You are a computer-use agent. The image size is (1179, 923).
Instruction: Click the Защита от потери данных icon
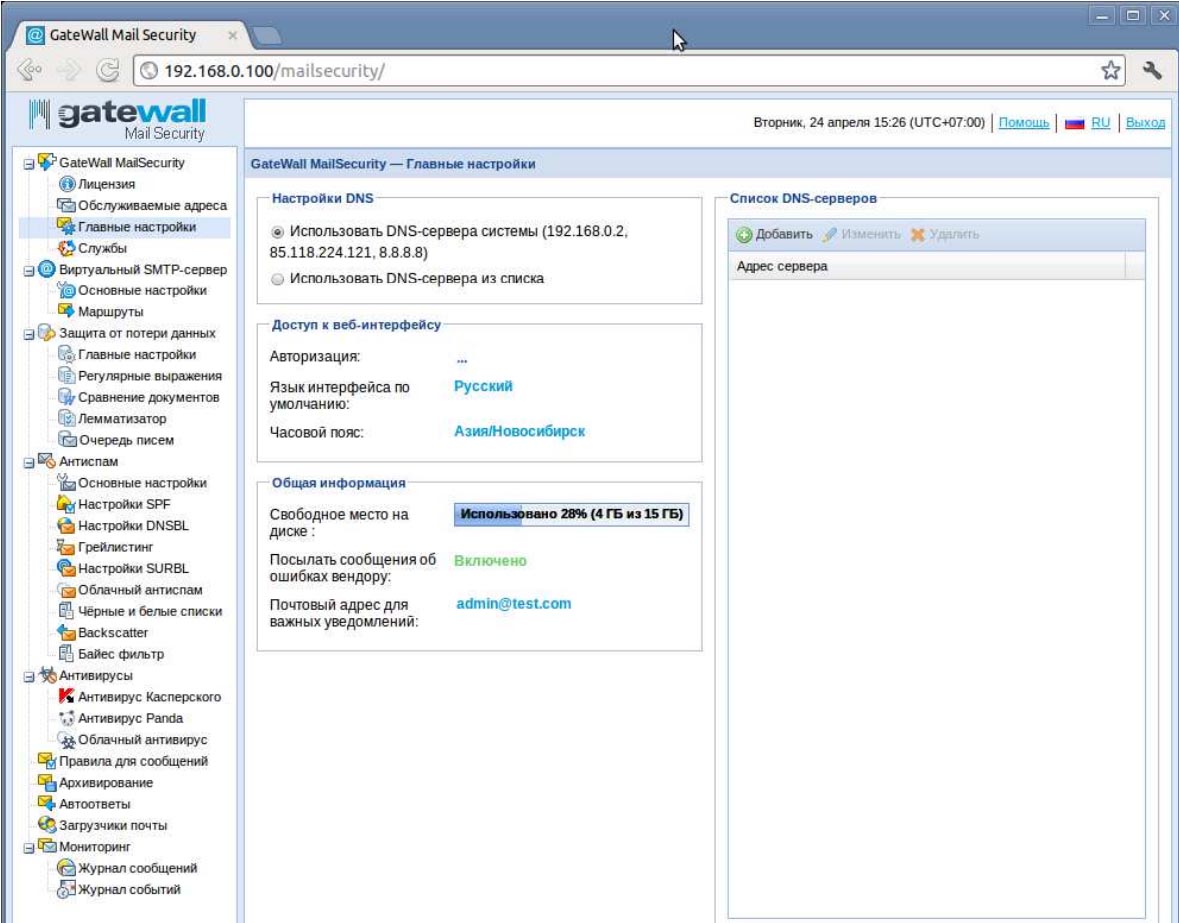coord(47,333)
